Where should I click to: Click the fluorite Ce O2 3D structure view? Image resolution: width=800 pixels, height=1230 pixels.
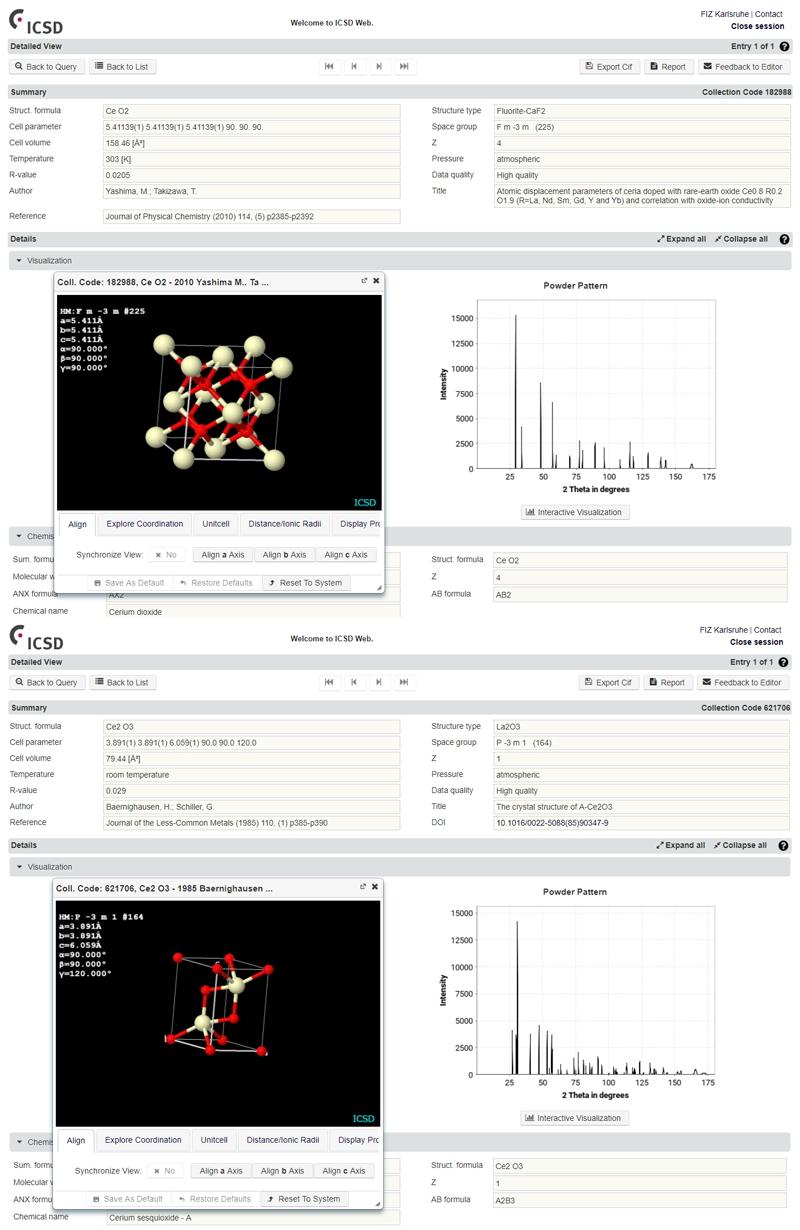pyautogui.click(x=219, y=402)
